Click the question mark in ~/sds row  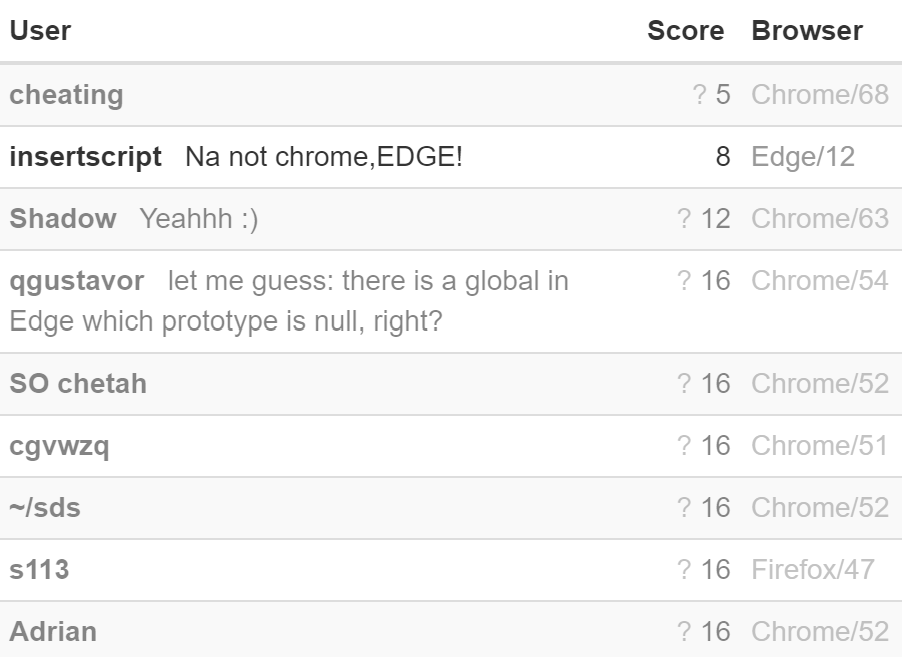[x=684, y=508]
